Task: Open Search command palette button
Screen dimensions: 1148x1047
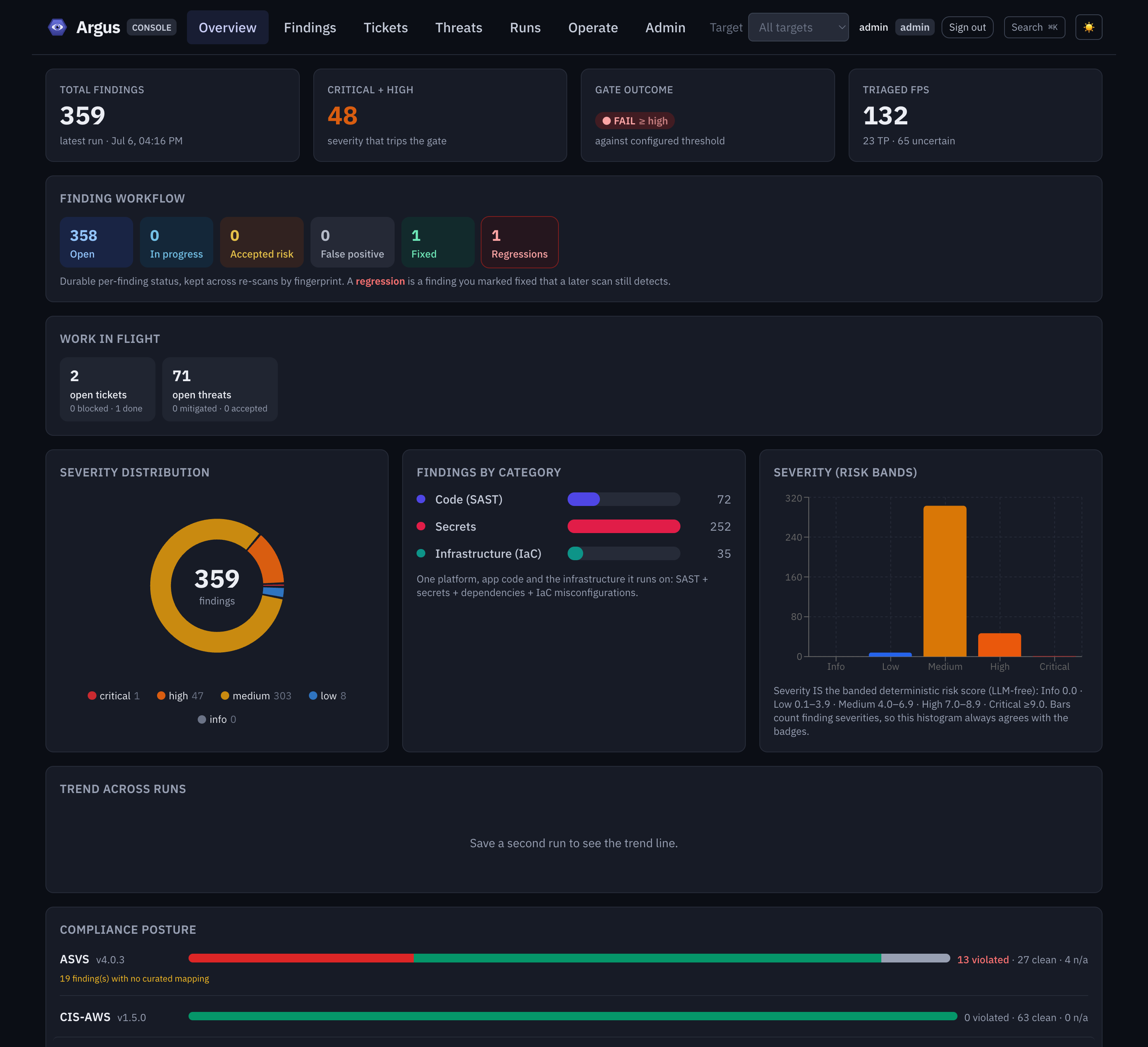Action: [x=1034, y=28]
